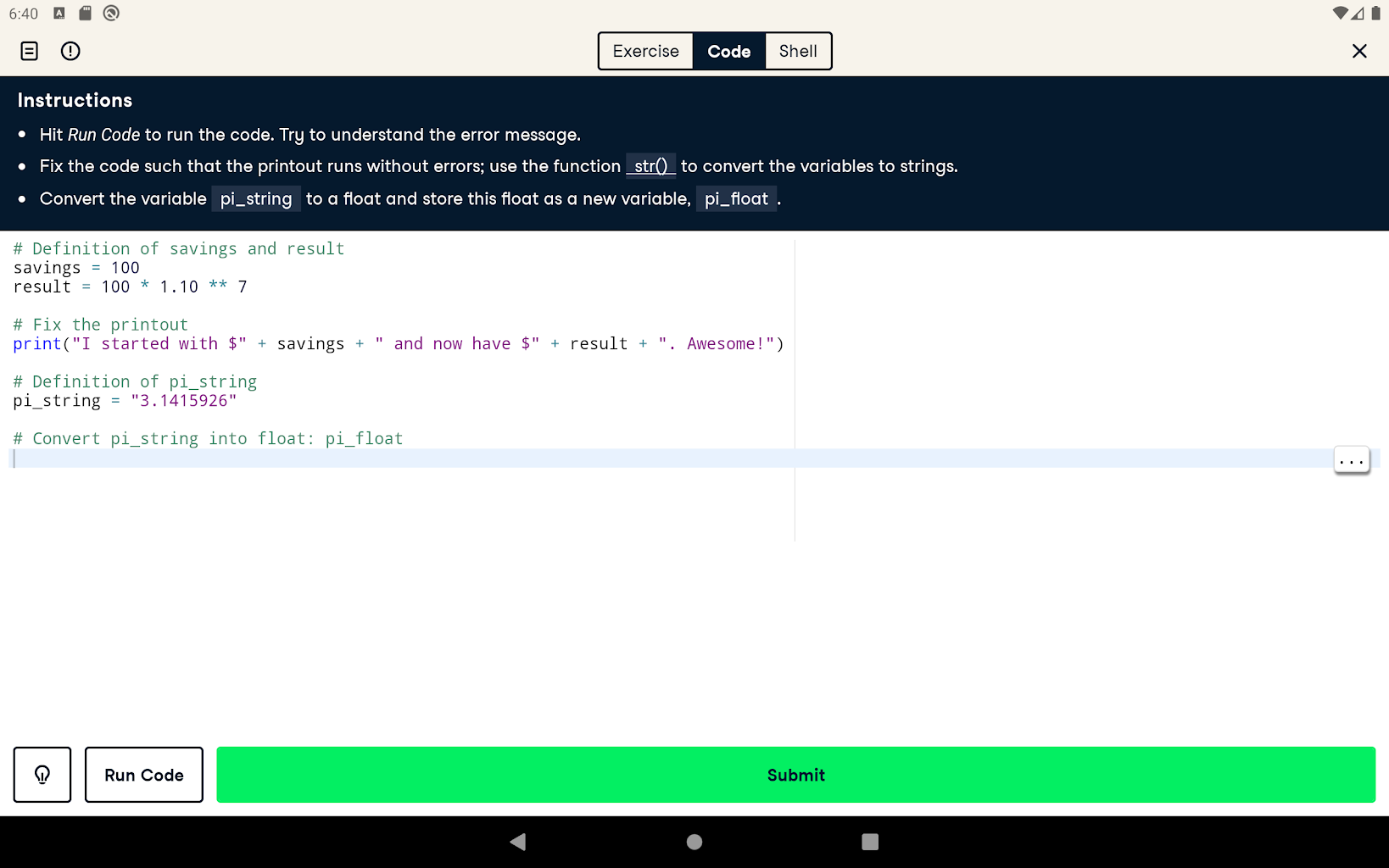Click the line 'savings = 100'
Viewport: 1389px width, 868px height.
(76, 268)
